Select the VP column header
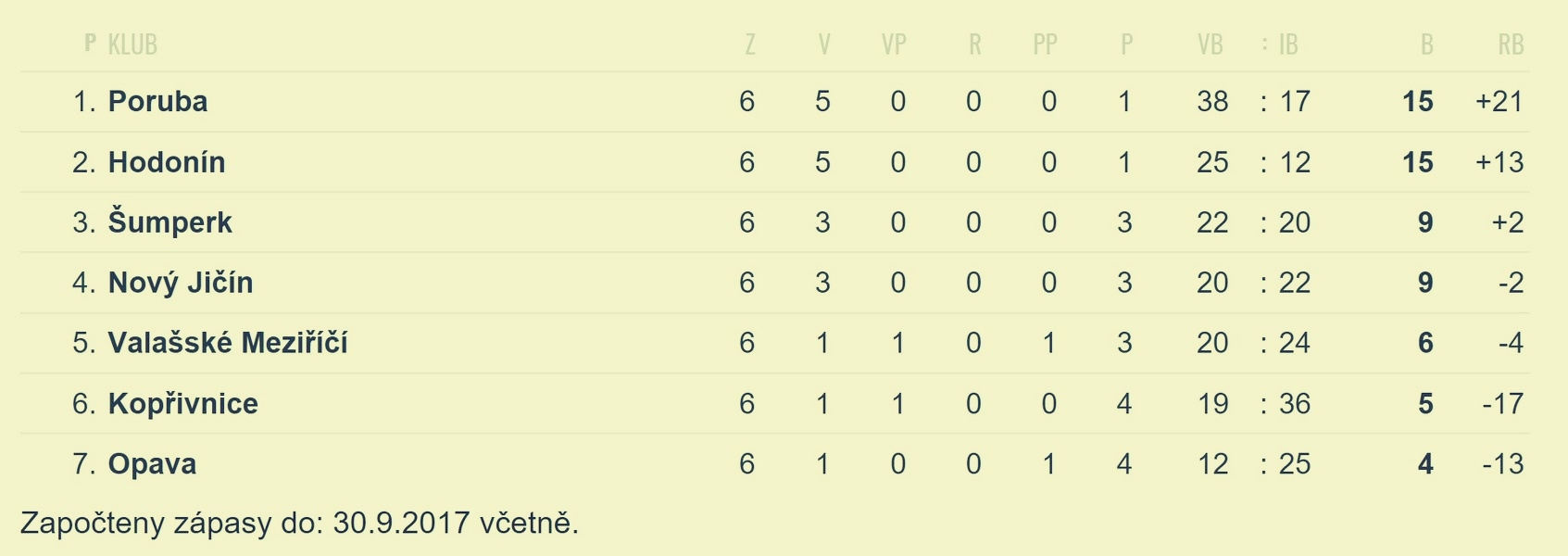 point(894,44)
